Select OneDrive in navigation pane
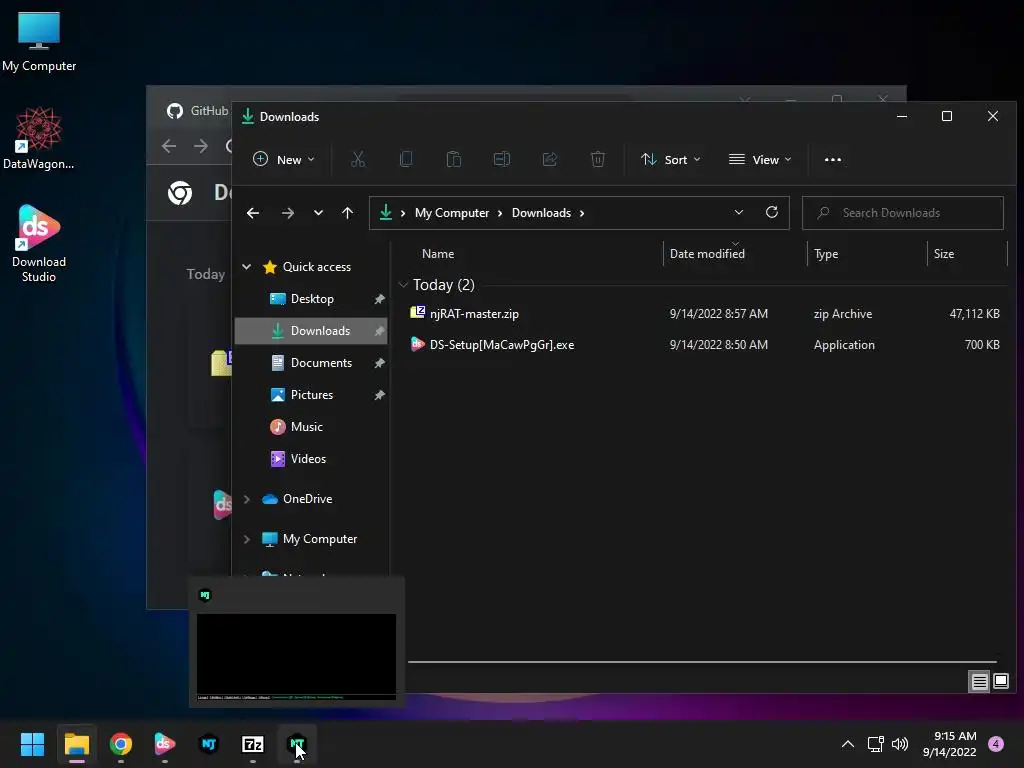 pos(307,499)
